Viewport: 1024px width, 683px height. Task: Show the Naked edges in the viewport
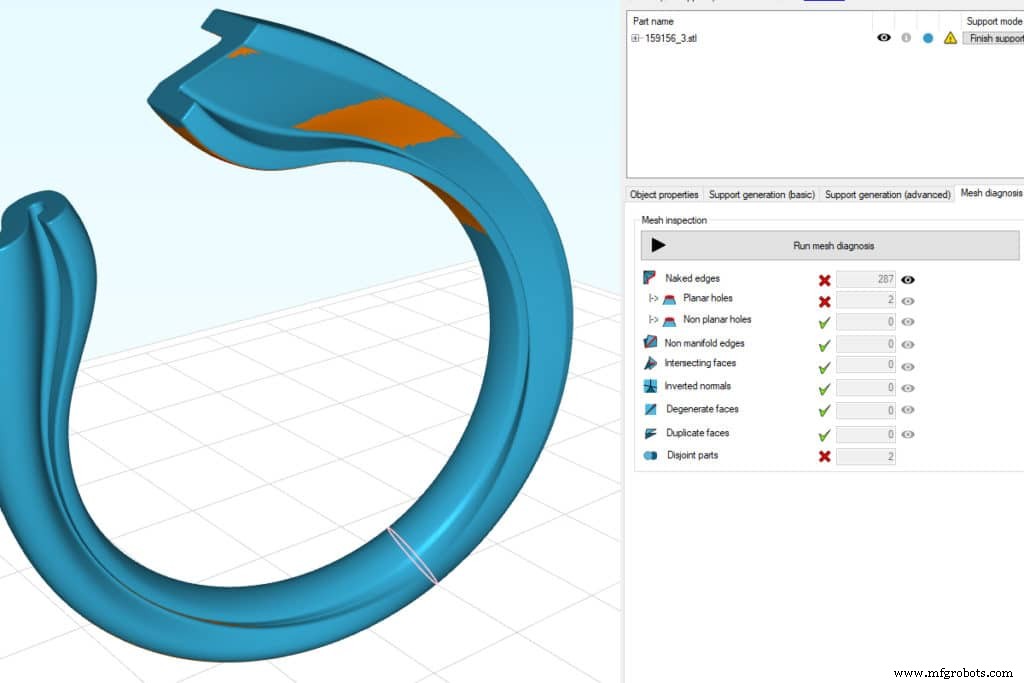[907, 280]
